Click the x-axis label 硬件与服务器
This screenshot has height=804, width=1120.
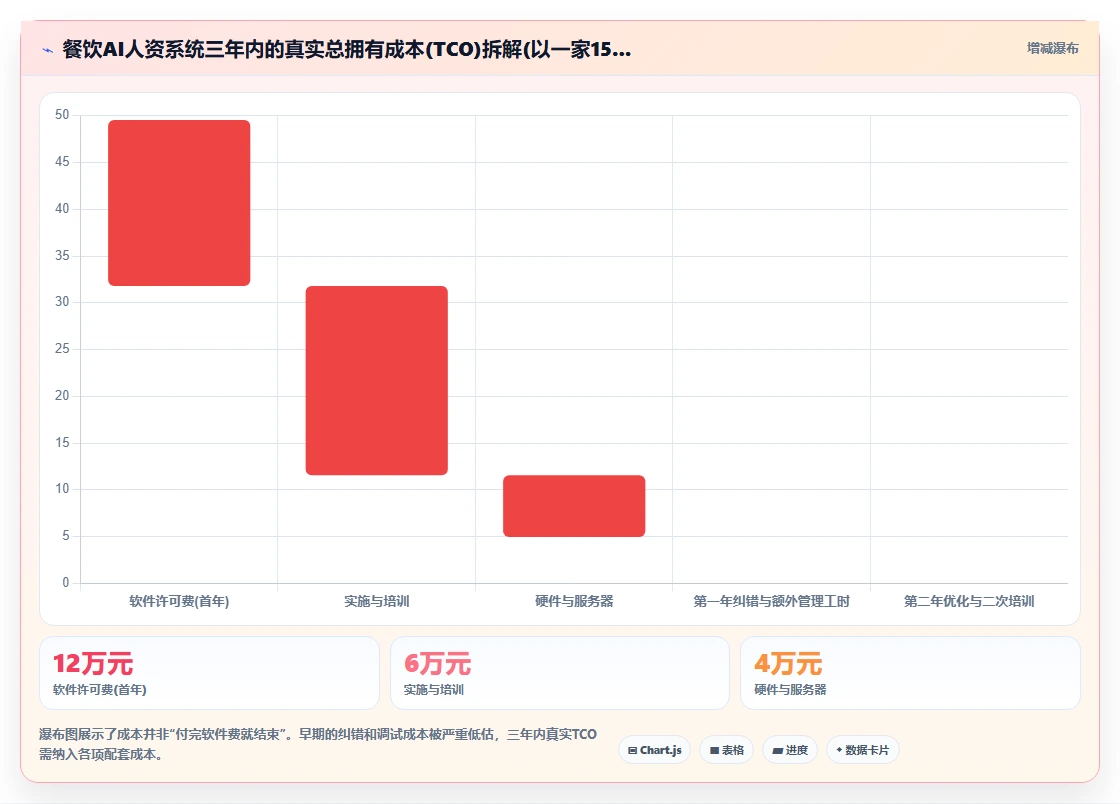pos(574,601)
